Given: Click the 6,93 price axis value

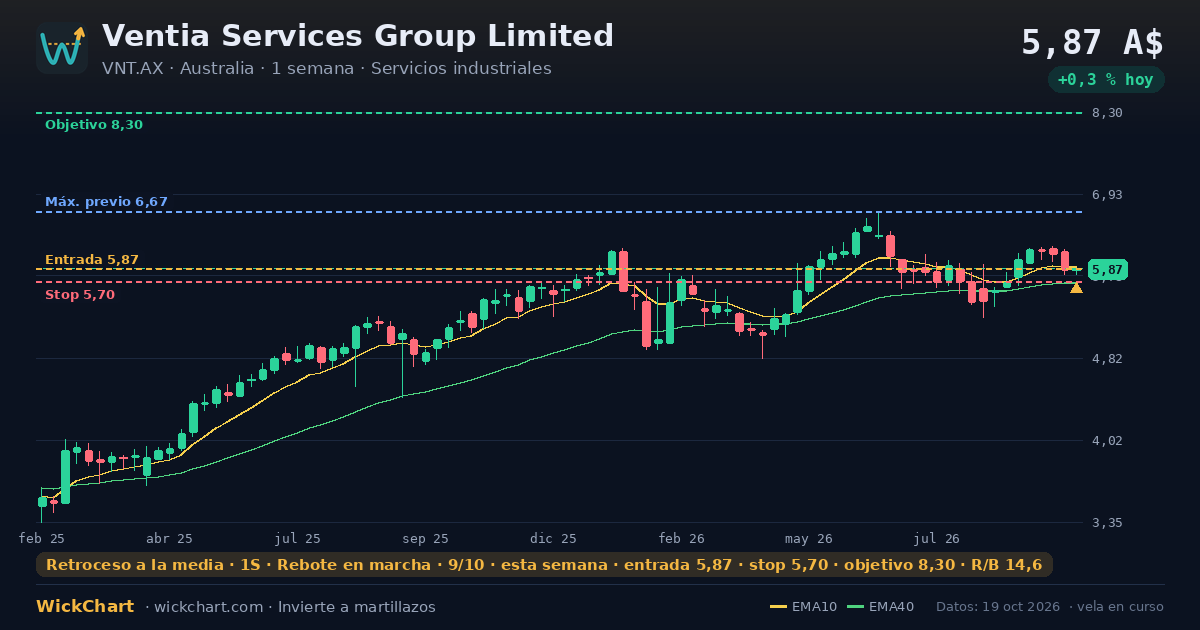Looking at the screenshot, I should click(x=1107, y=195).
